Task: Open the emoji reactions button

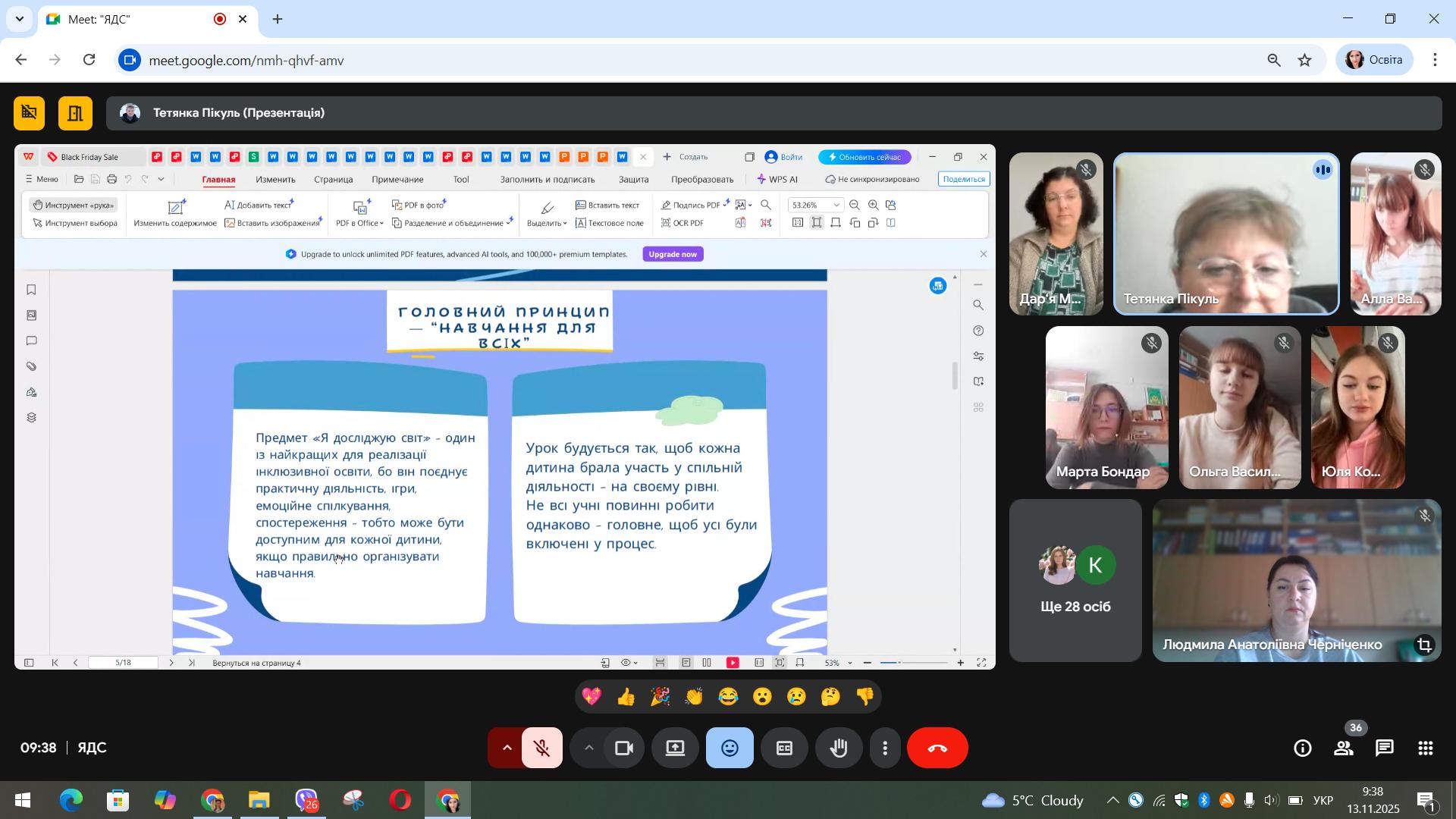Action: coord(730,748)
